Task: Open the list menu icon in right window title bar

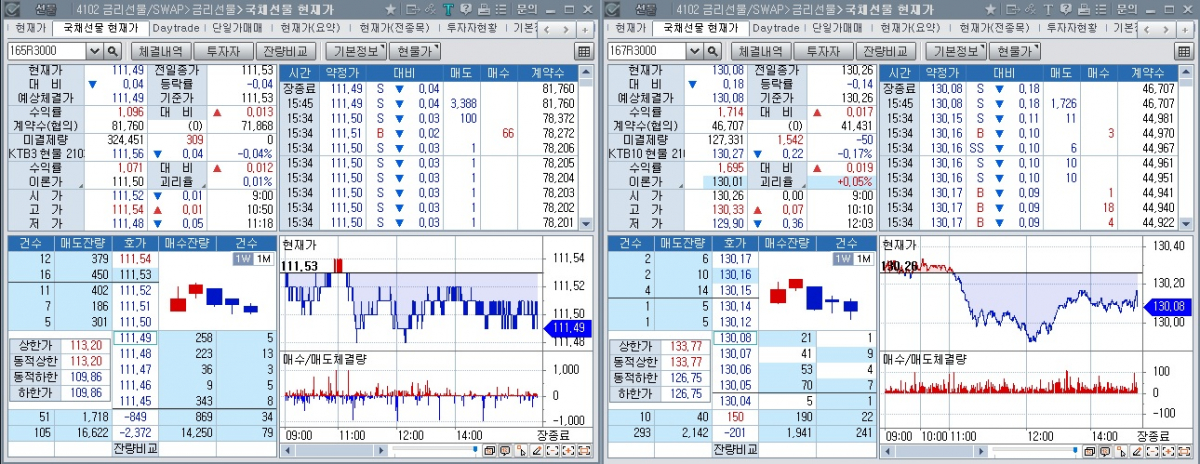Action: coord(1101,9)
